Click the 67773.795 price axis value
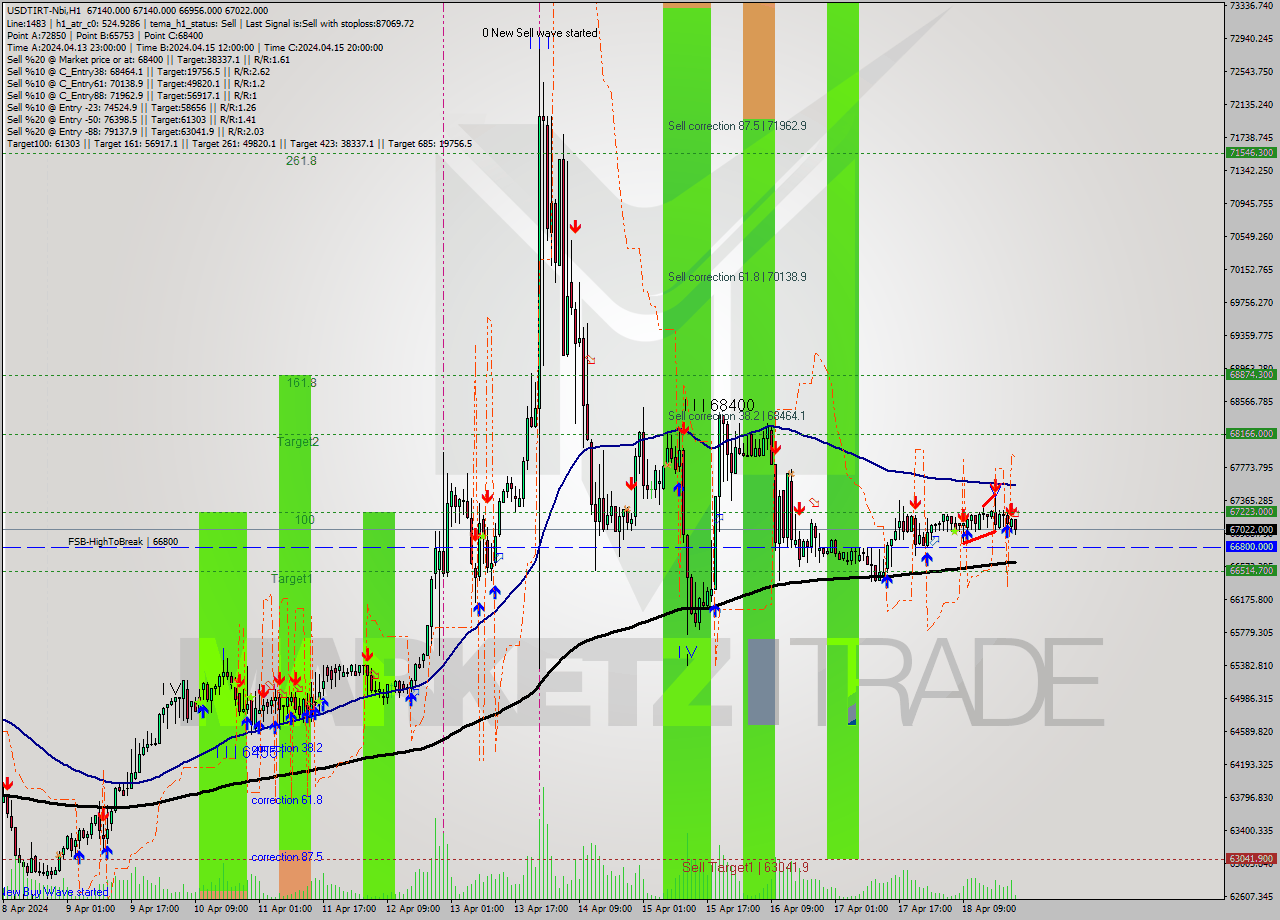Image resolution: width=1280 pixels, height=920 pixels. click(x=1250, y=468)
